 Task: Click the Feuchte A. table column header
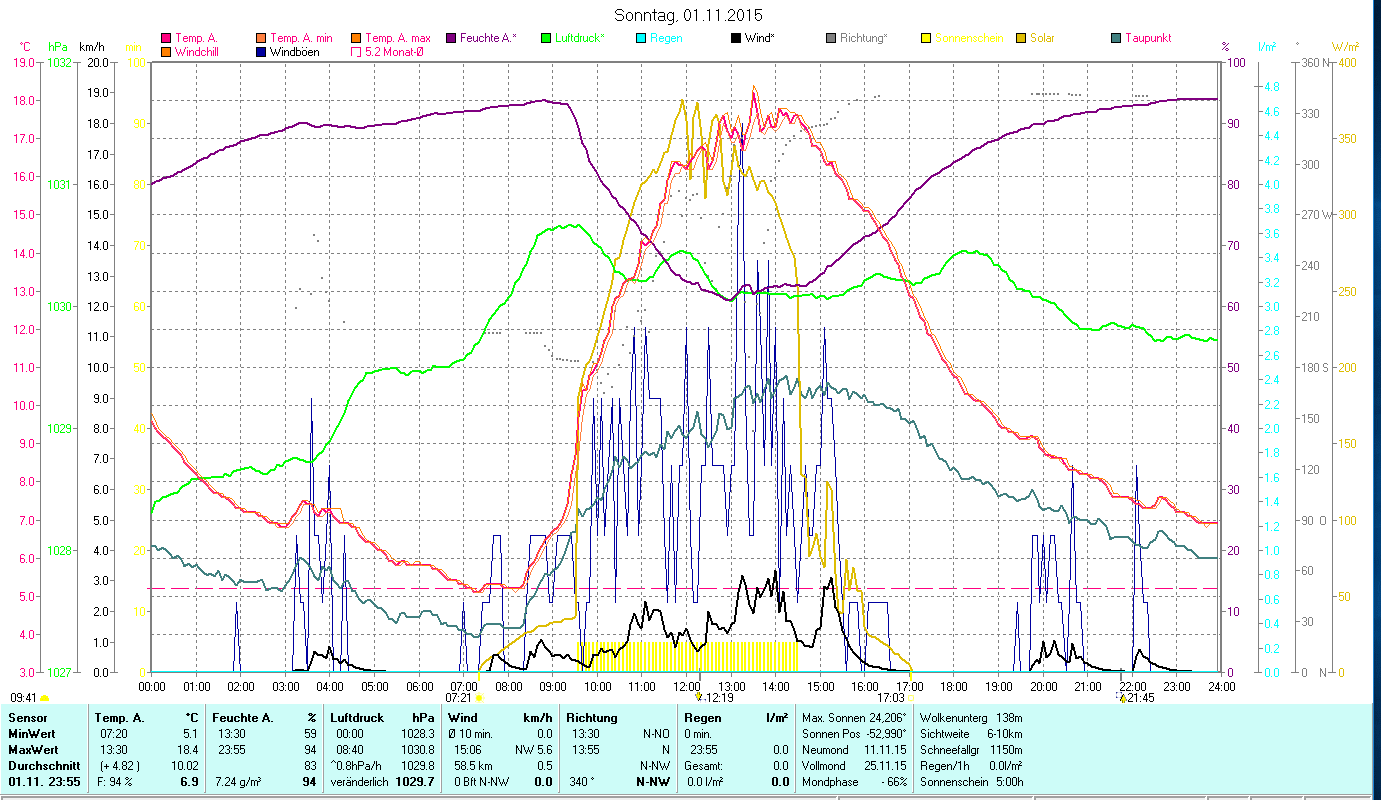click(x=241, y=718)
